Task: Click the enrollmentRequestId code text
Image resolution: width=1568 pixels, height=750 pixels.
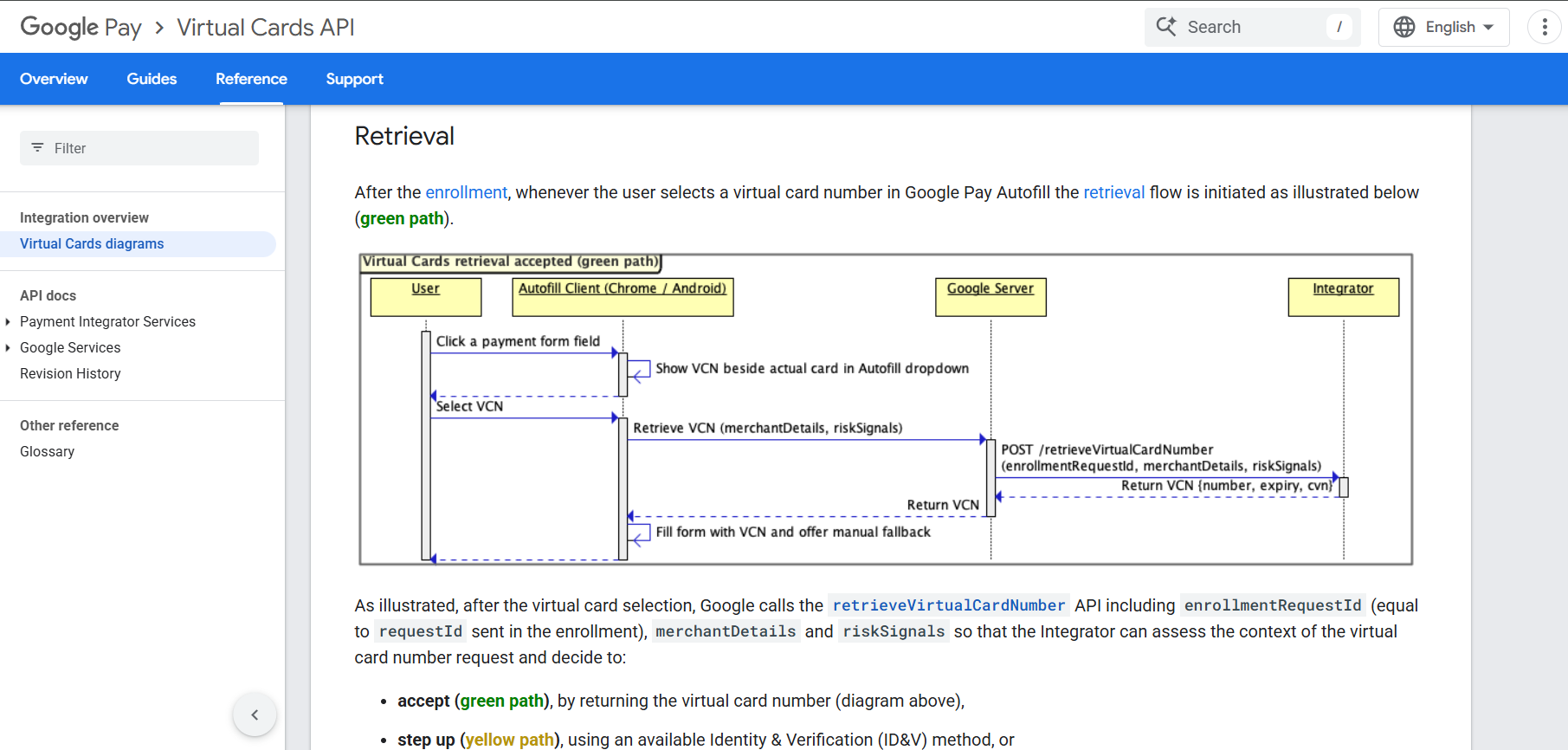Action: coord(1273,605)
